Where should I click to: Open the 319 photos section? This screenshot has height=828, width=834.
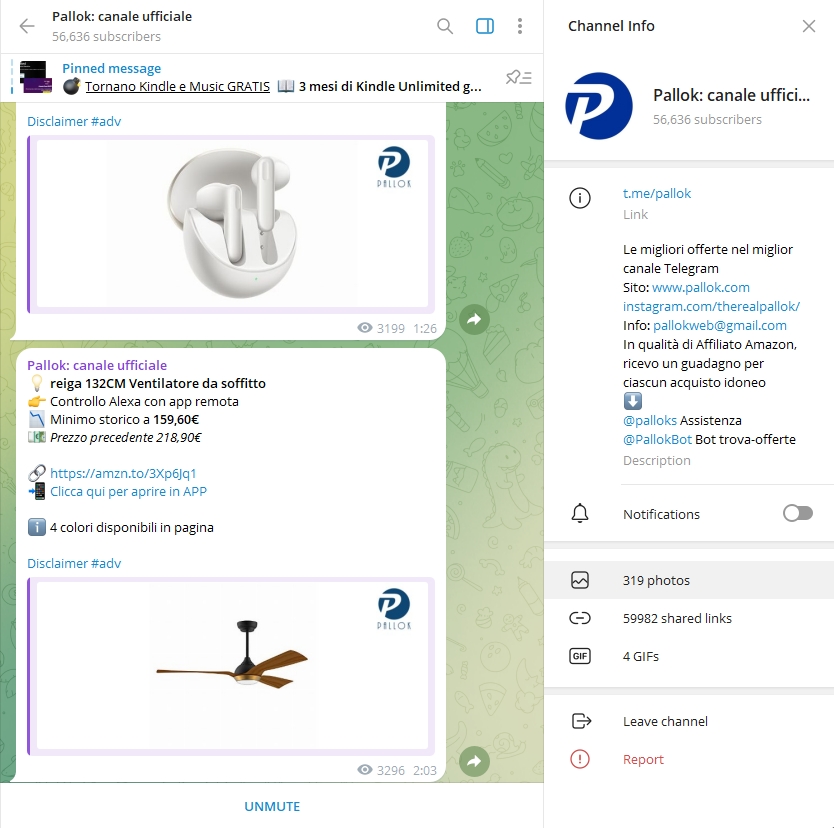point(689,580)
